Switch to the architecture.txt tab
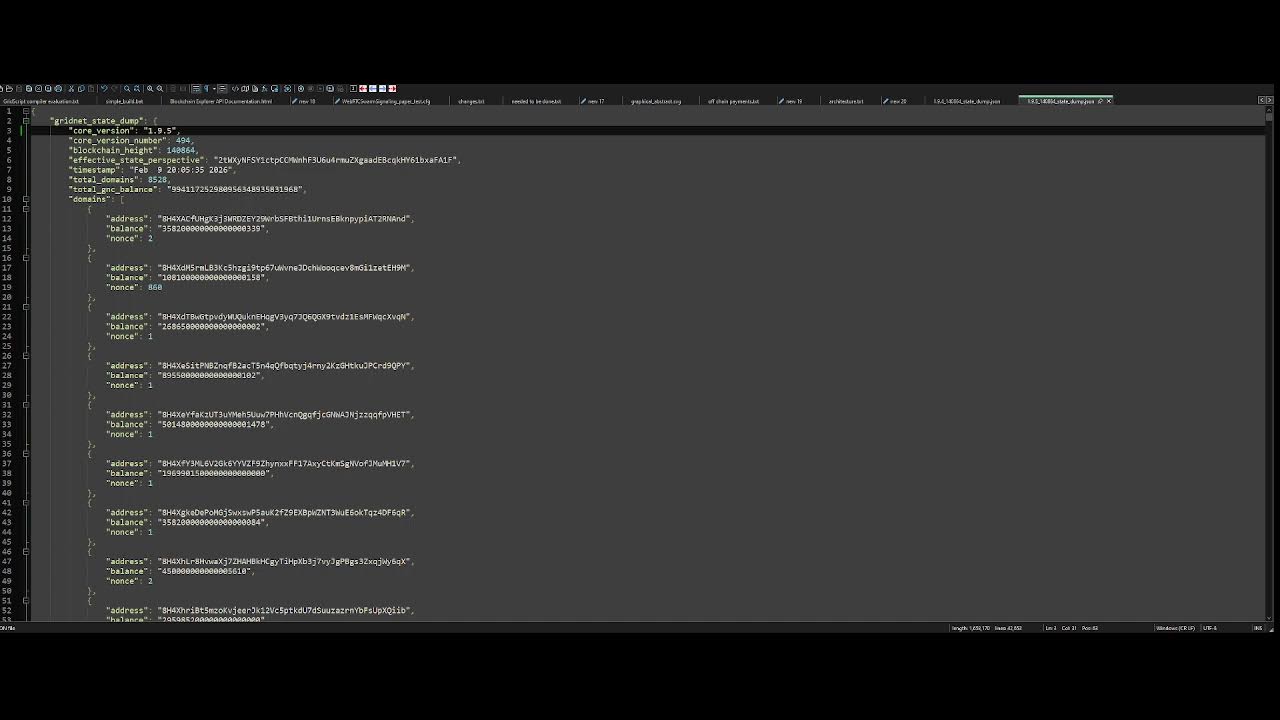The image size is (1280, 720). (845, 101)
